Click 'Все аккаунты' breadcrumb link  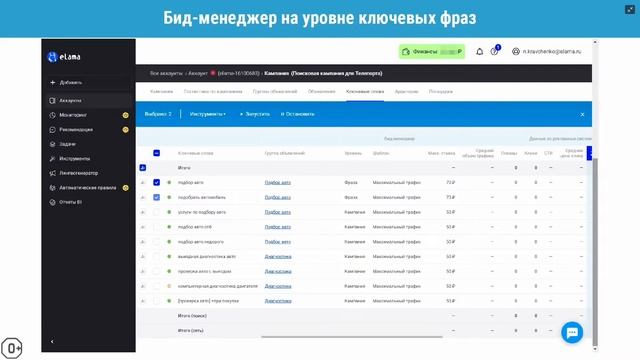click(166, 73)
